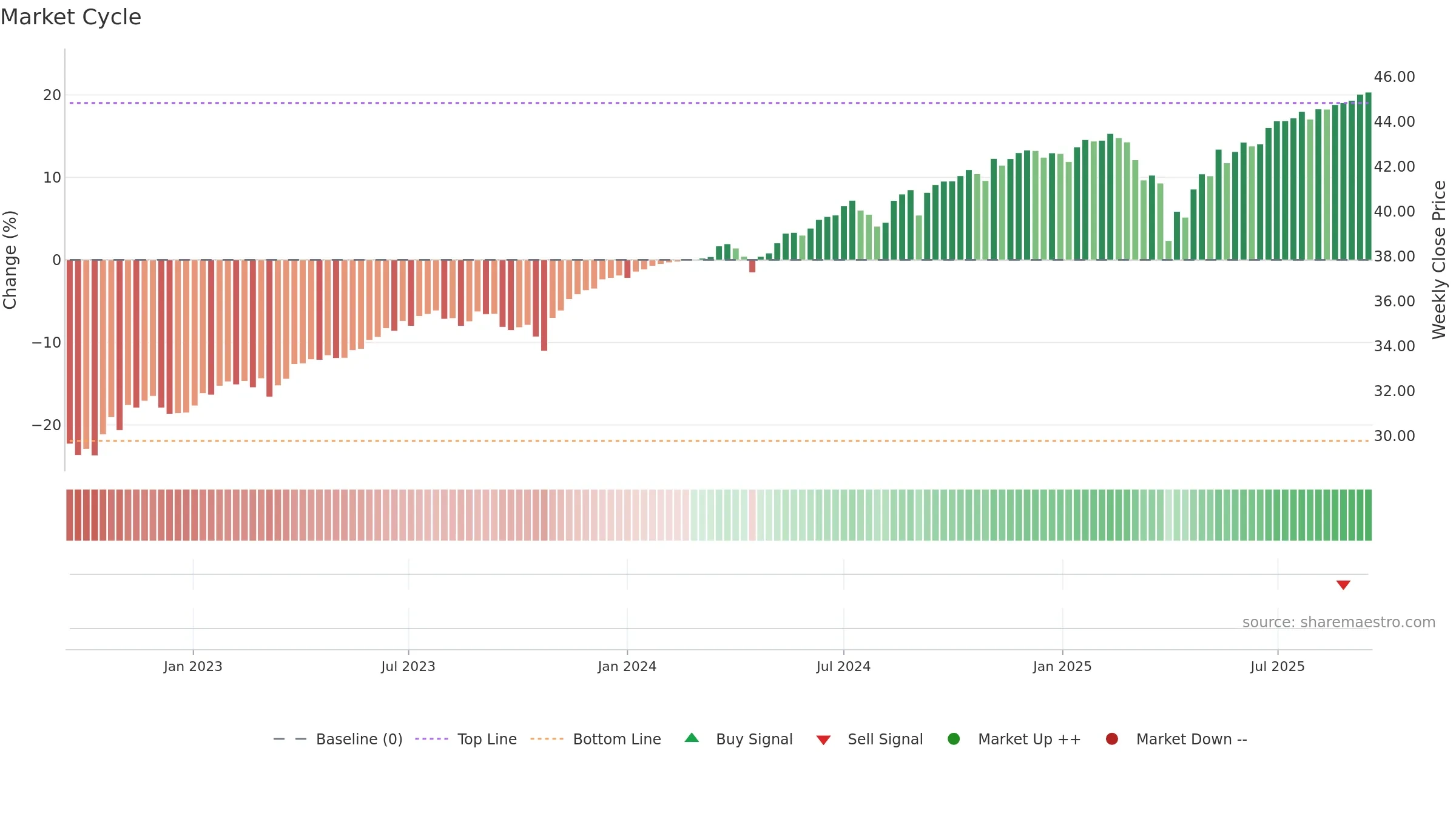Toggle the Sell Signal legend entry
Image resolution: width=1456 pixels, height=819 pixels.
pyautogui.click(x=869, y=739)
